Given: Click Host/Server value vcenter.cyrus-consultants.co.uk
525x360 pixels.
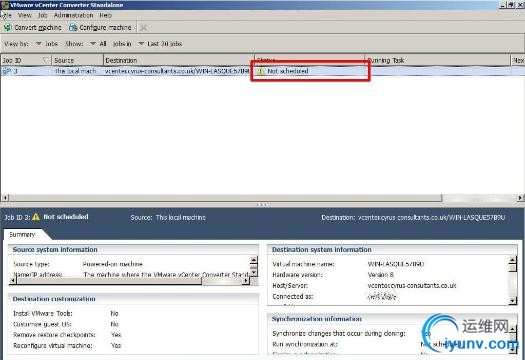Looking at the screenshot, I should click(412, 286).
